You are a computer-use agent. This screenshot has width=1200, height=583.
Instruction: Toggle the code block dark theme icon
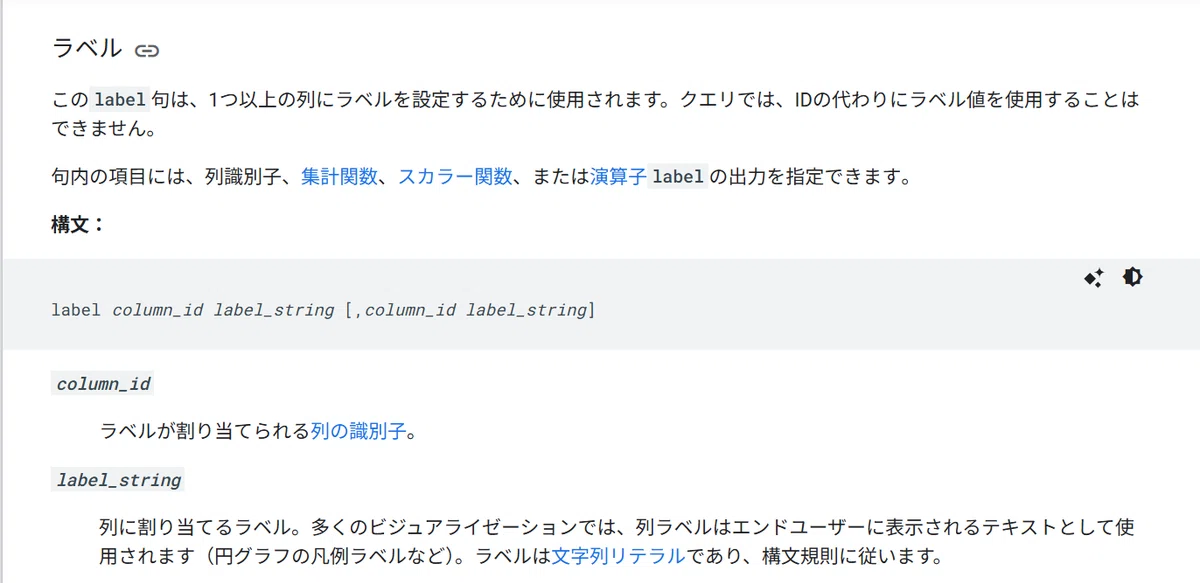[1132, 277]
